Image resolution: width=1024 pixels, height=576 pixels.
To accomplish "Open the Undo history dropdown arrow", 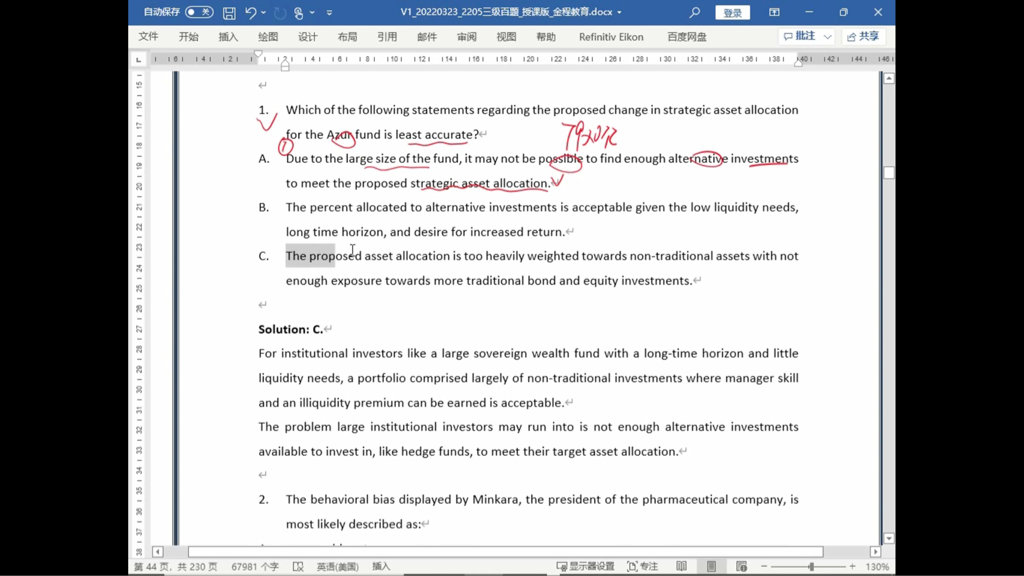I will point(264,13).
